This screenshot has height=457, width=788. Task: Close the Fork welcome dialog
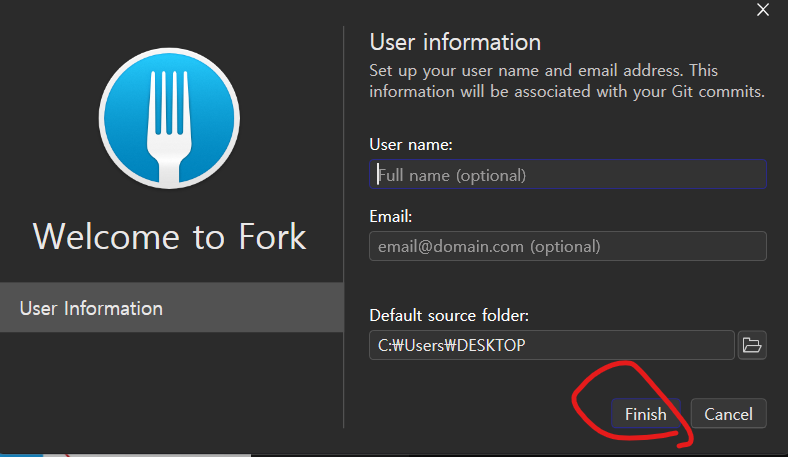[x=765, y=10]
